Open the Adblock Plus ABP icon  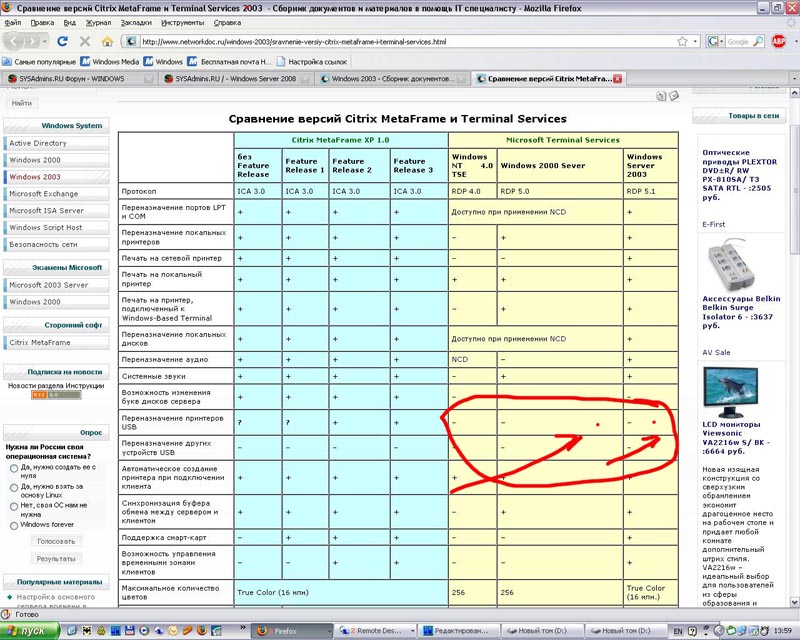coord(779,41)
